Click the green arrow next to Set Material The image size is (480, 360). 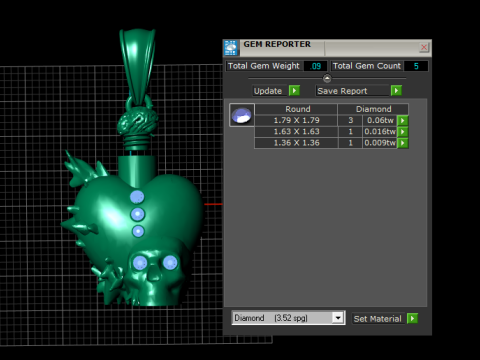[413, 319]
